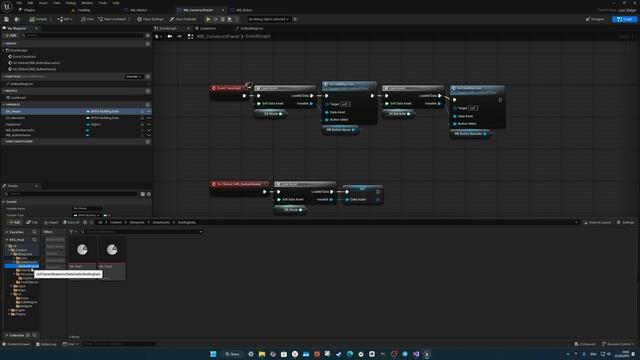Add a new variable with the plus icon
This screenshot has width=640, height=360.
click(148, 104)
